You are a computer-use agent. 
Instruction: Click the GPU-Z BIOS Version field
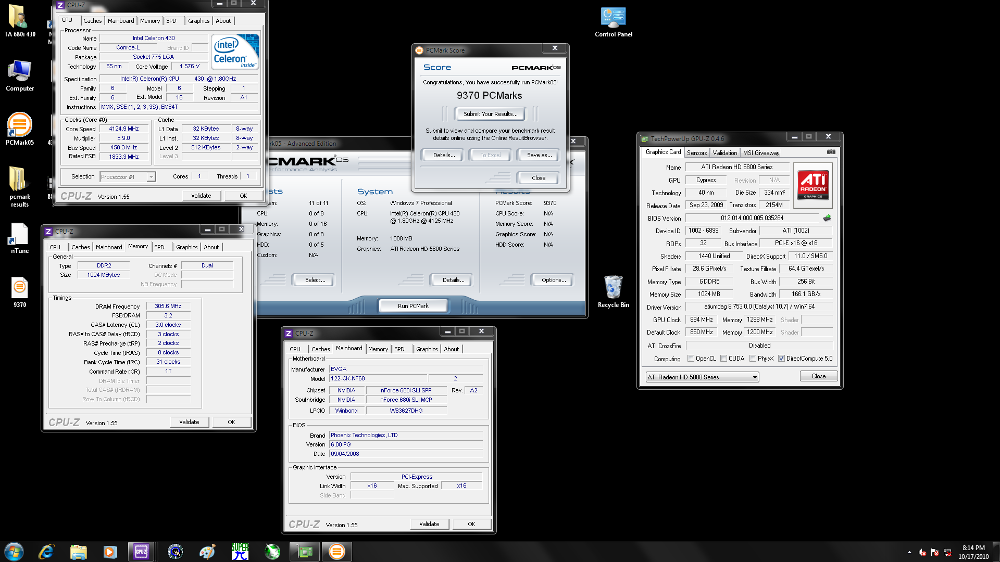(752, 218)
